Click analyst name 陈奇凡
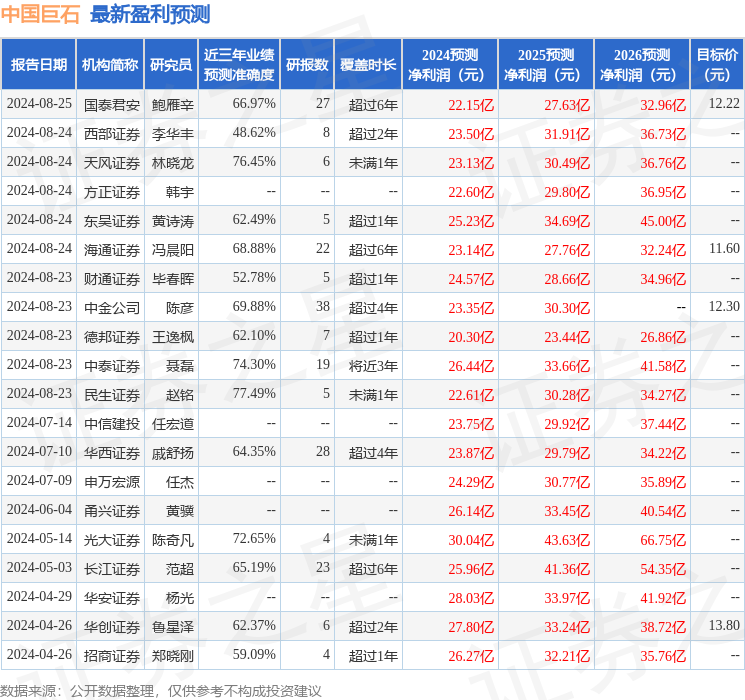Screen dimensions: 745x700 tap(173, 539)
